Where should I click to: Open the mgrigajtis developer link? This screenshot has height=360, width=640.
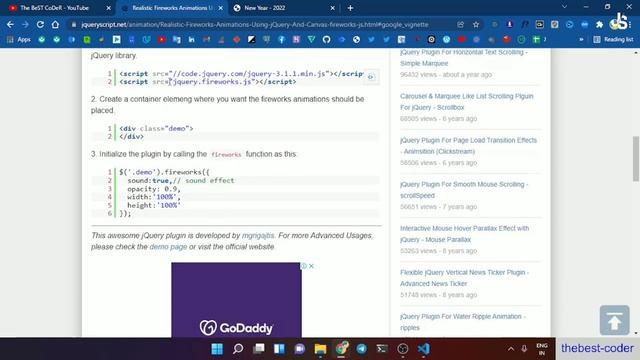click(x=258, y=236)
